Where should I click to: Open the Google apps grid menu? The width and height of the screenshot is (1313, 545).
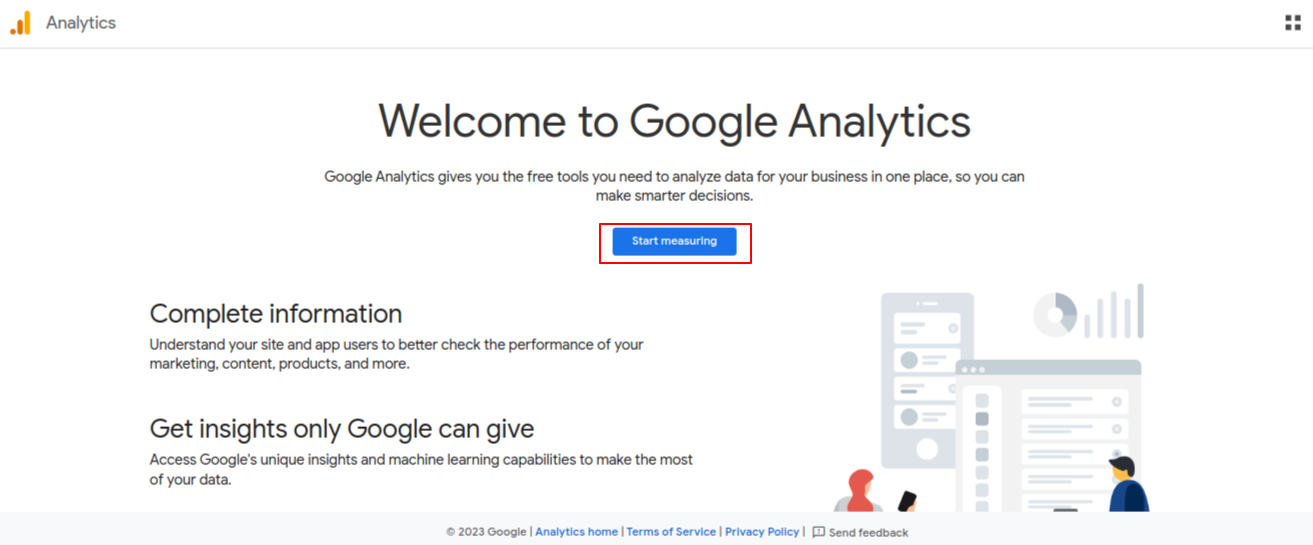[1292, 23]
